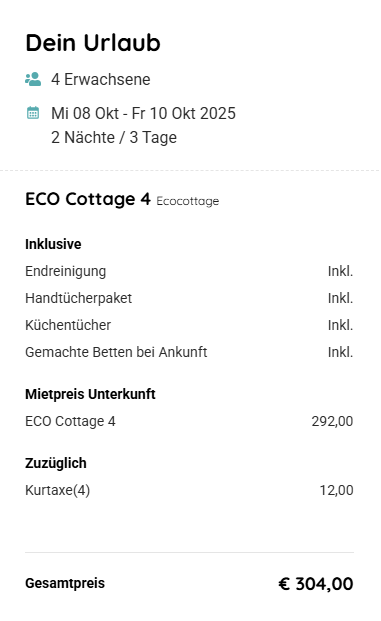Click the € 304,00 Gesamtpreis total
This screenshot has height=621, width=381.
(316, 584)
